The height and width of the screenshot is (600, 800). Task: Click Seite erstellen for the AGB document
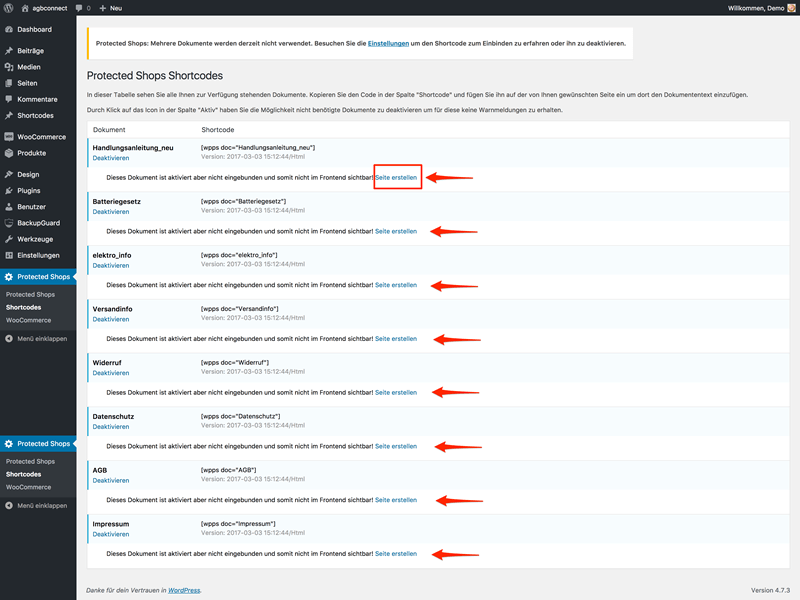coord(396,500)
